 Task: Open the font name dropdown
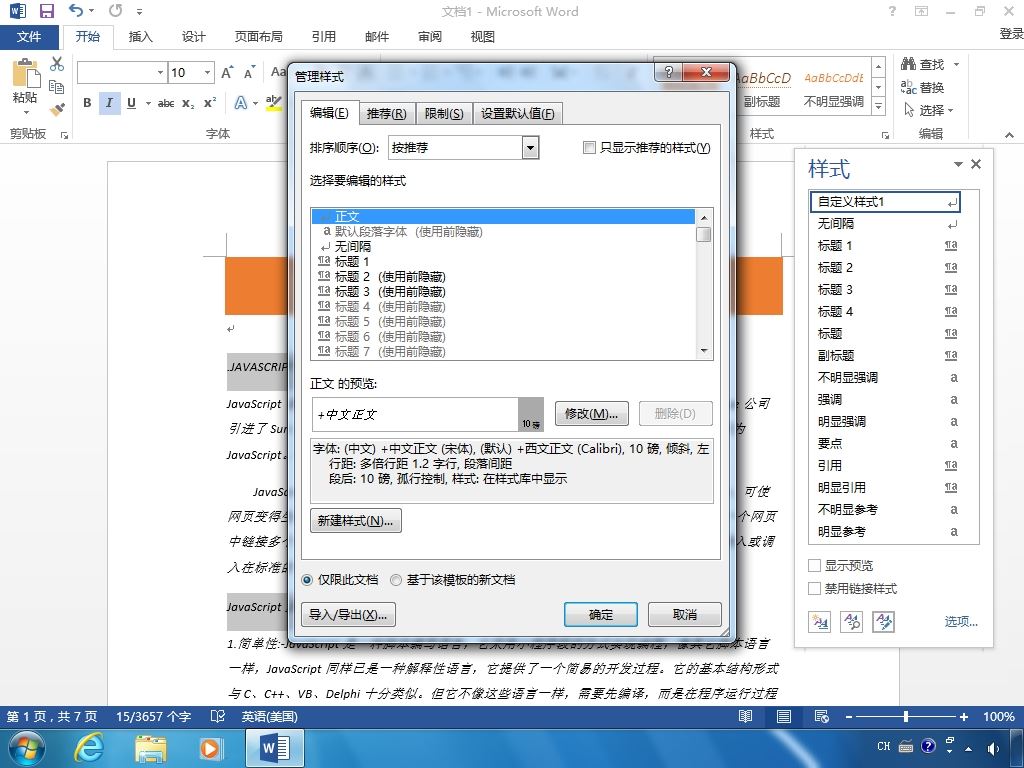[x=161, y=72]
